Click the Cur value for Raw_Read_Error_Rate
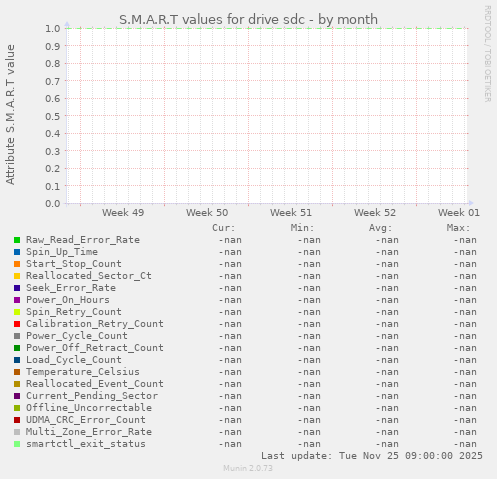 point(230,240)
